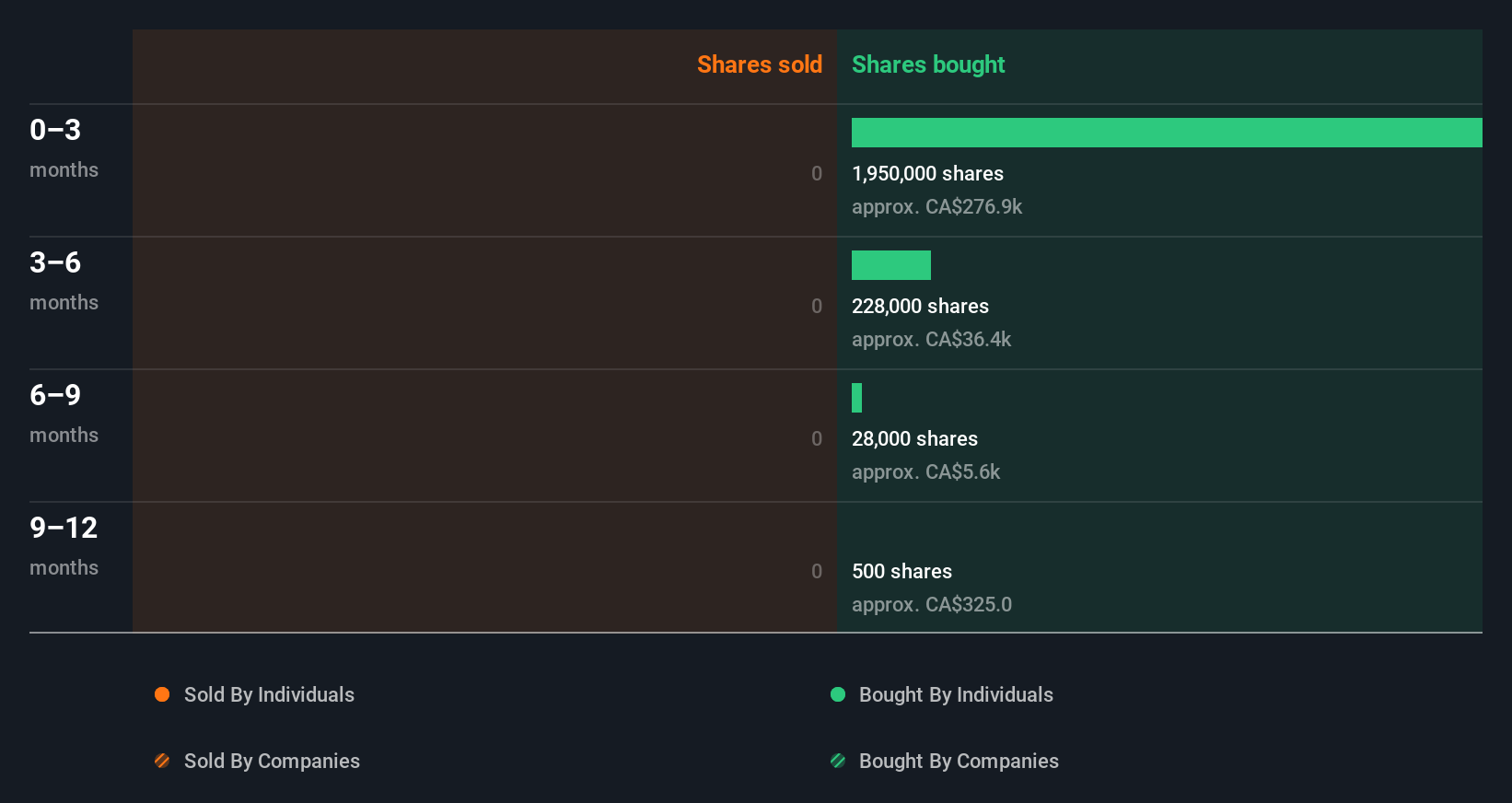1512x803 pixels.
Task: Click the approx. CA$276.9k value
Action: (x=936, y=206)
